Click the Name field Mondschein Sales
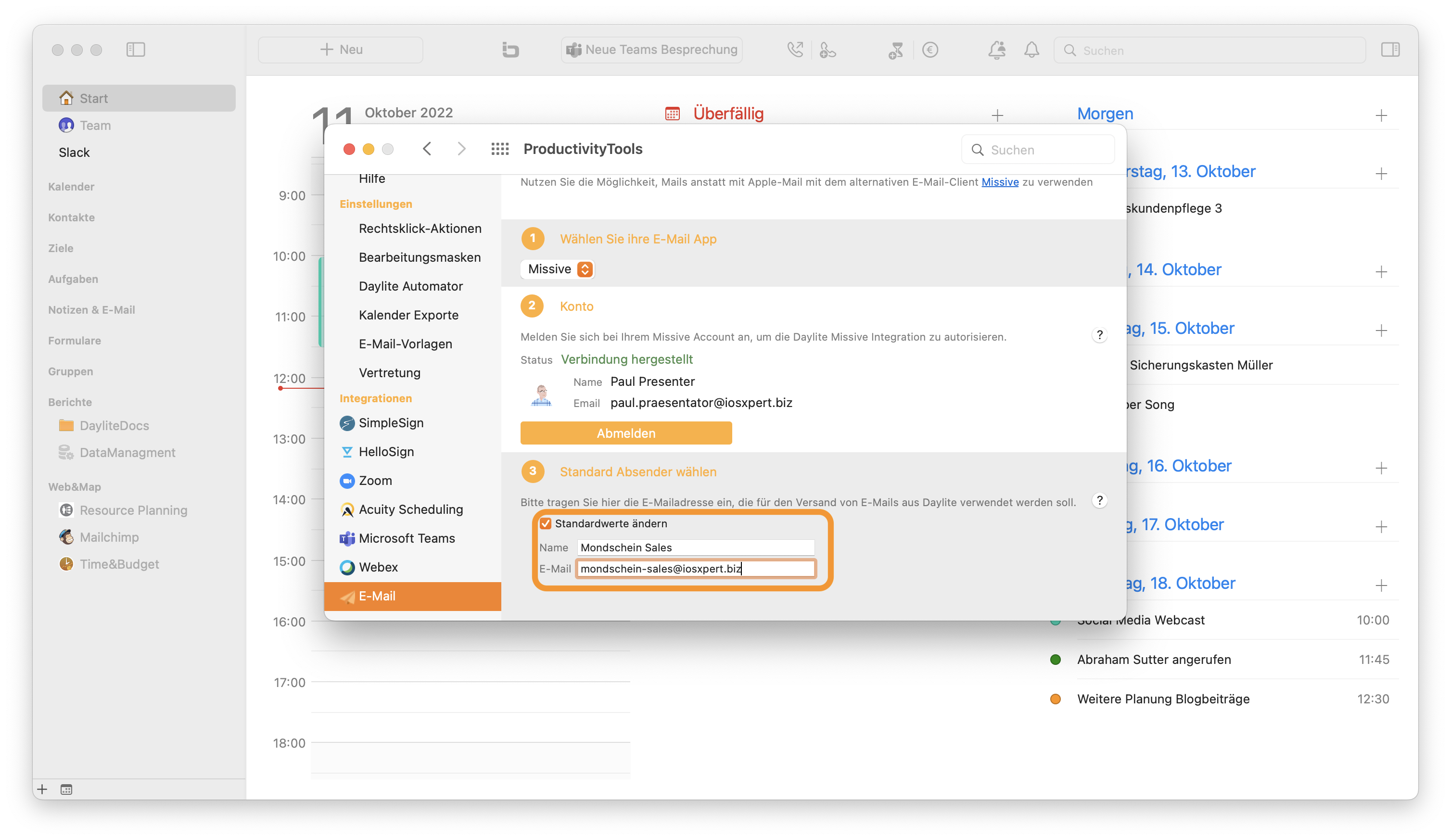 tap(696, 547)
